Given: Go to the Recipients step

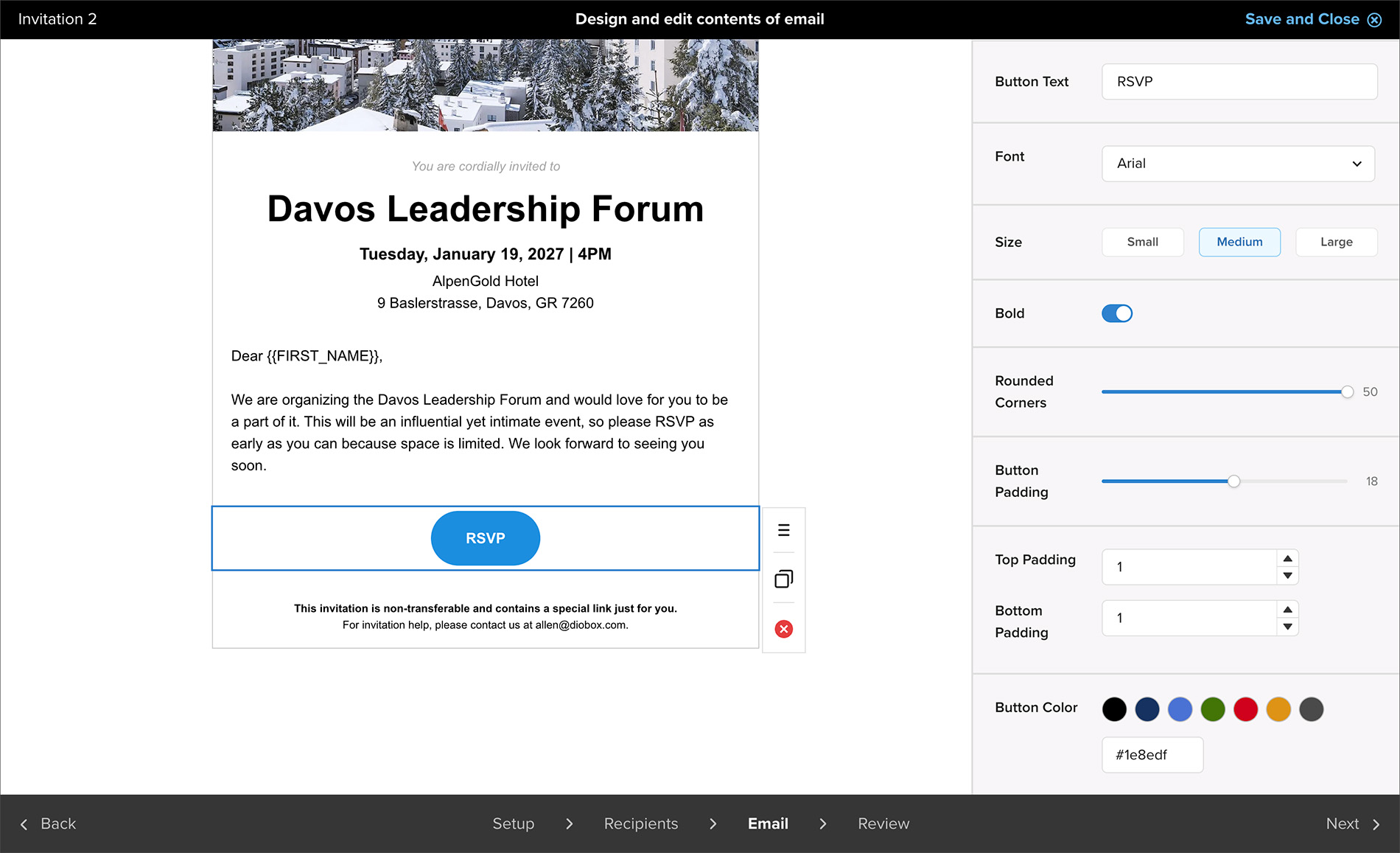Looking at the screenshot, I should [641, 824].
